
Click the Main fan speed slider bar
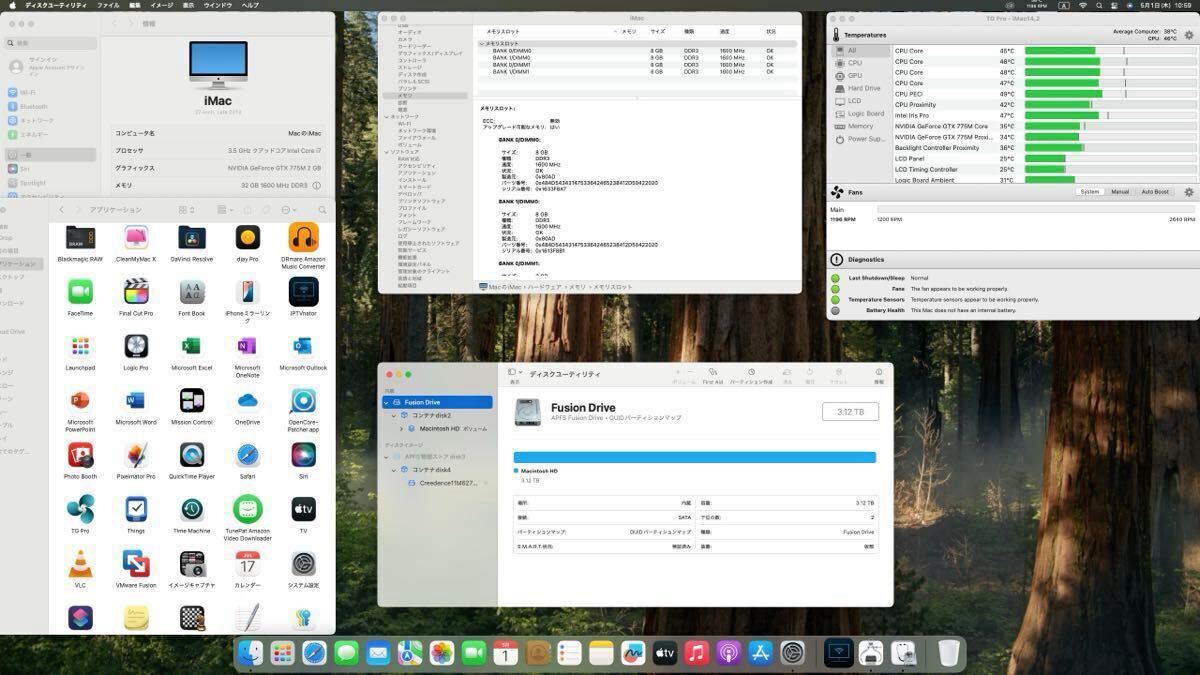[x=1035, y=210]
